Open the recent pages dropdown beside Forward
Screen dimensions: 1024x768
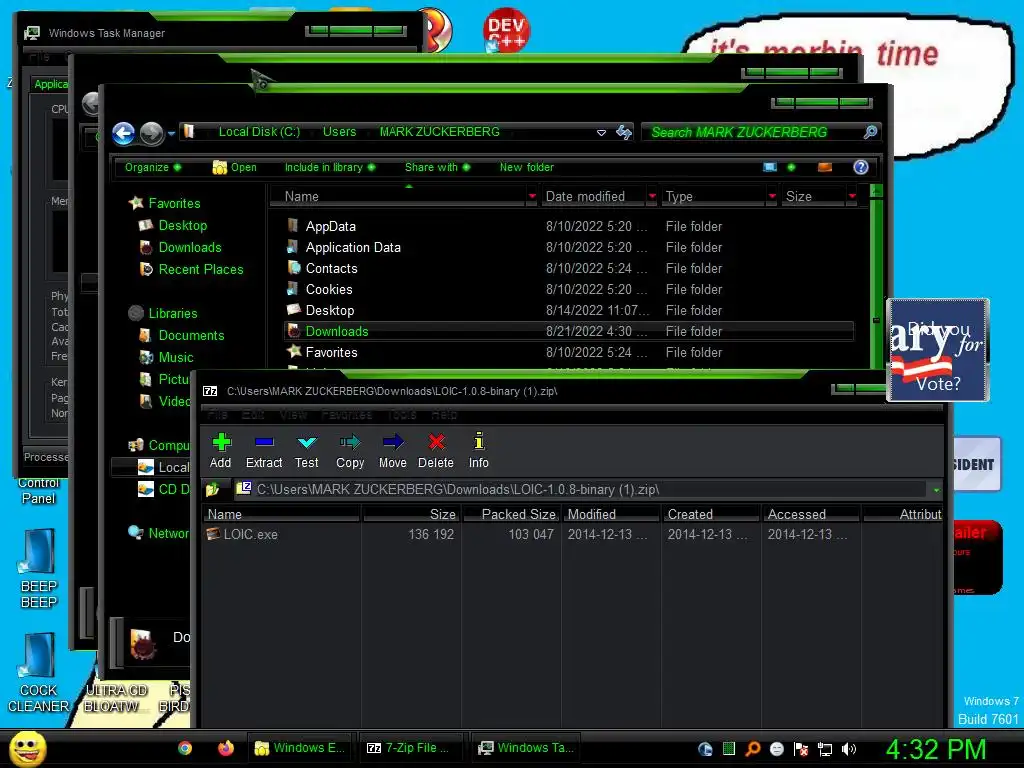pos(171,133)
